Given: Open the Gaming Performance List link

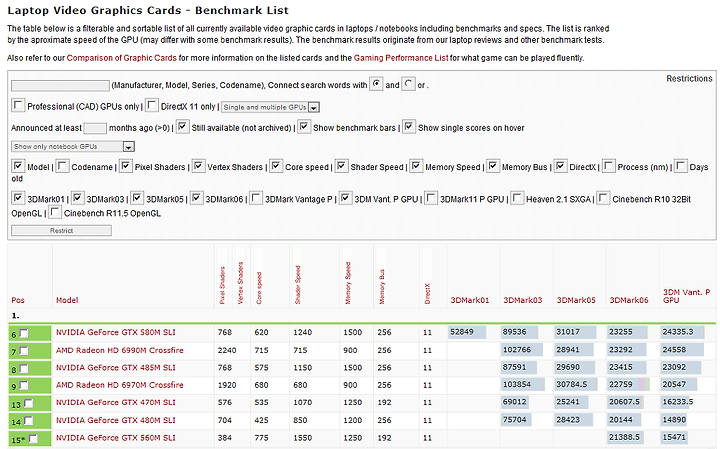Looking at the screenshot, I should (401, 58).
